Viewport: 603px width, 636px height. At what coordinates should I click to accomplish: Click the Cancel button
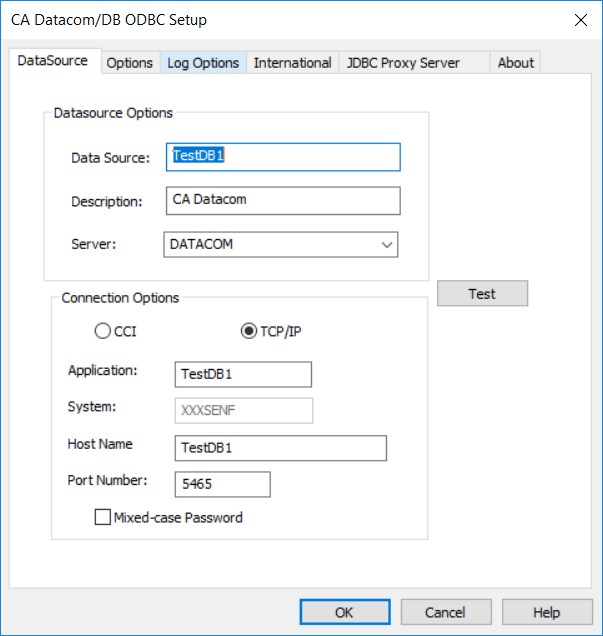point(445,612)
